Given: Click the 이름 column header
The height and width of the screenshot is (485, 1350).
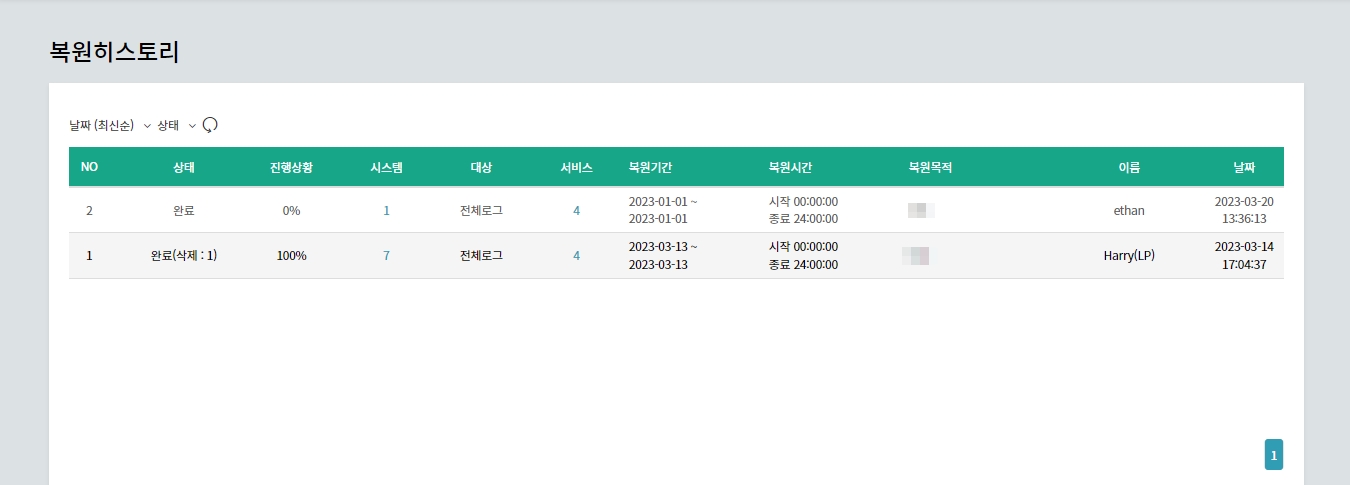Looking at the screenshot, I should [1128, 167].
